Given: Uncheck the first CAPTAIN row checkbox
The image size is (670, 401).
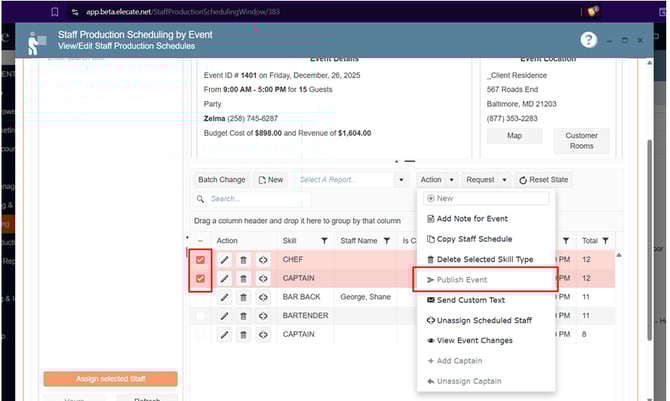Looking at the screenshot, I should [201, 279].
